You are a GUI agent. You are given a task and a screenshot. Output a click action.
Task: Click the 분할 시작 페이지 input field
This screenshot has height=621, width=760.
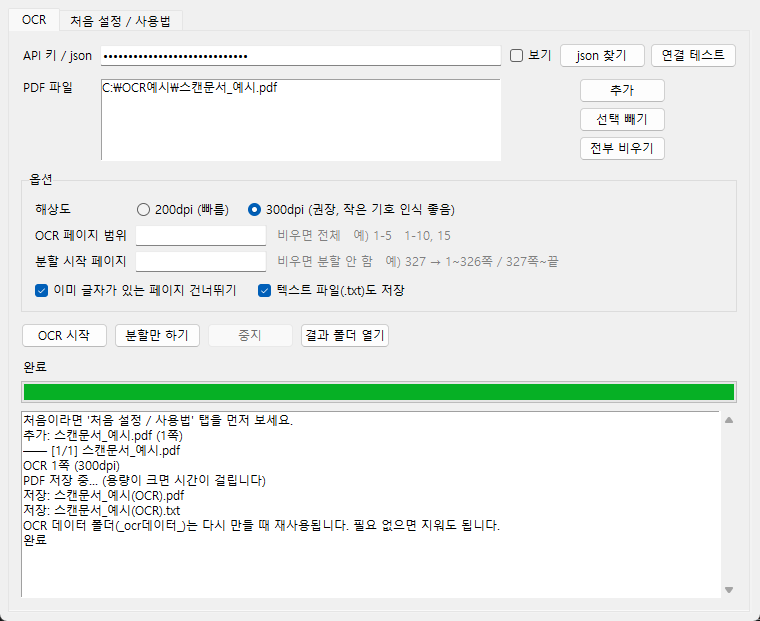[201, 262]
